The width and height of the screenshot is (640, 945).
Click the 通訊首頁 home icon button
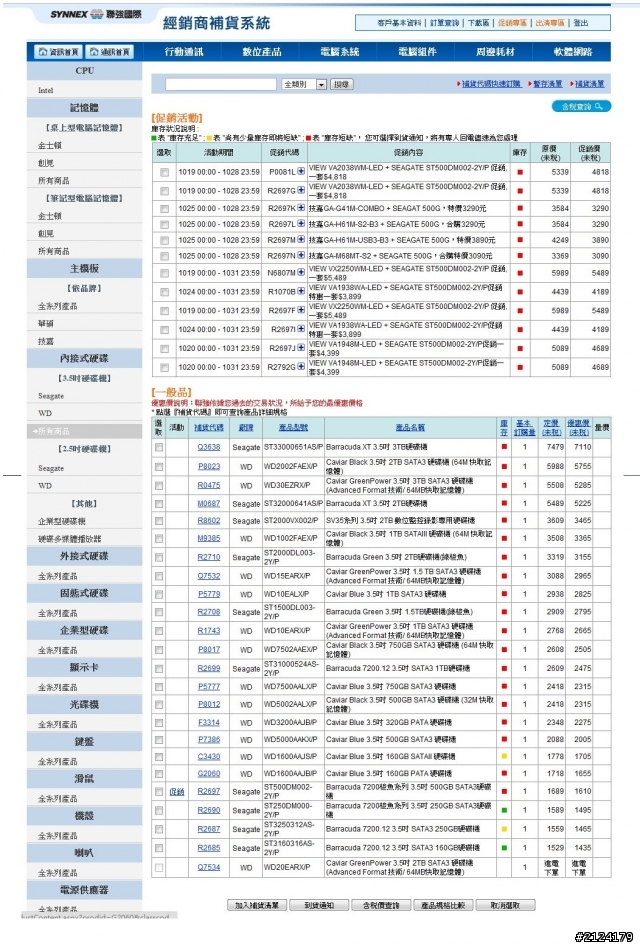[109, 52]
